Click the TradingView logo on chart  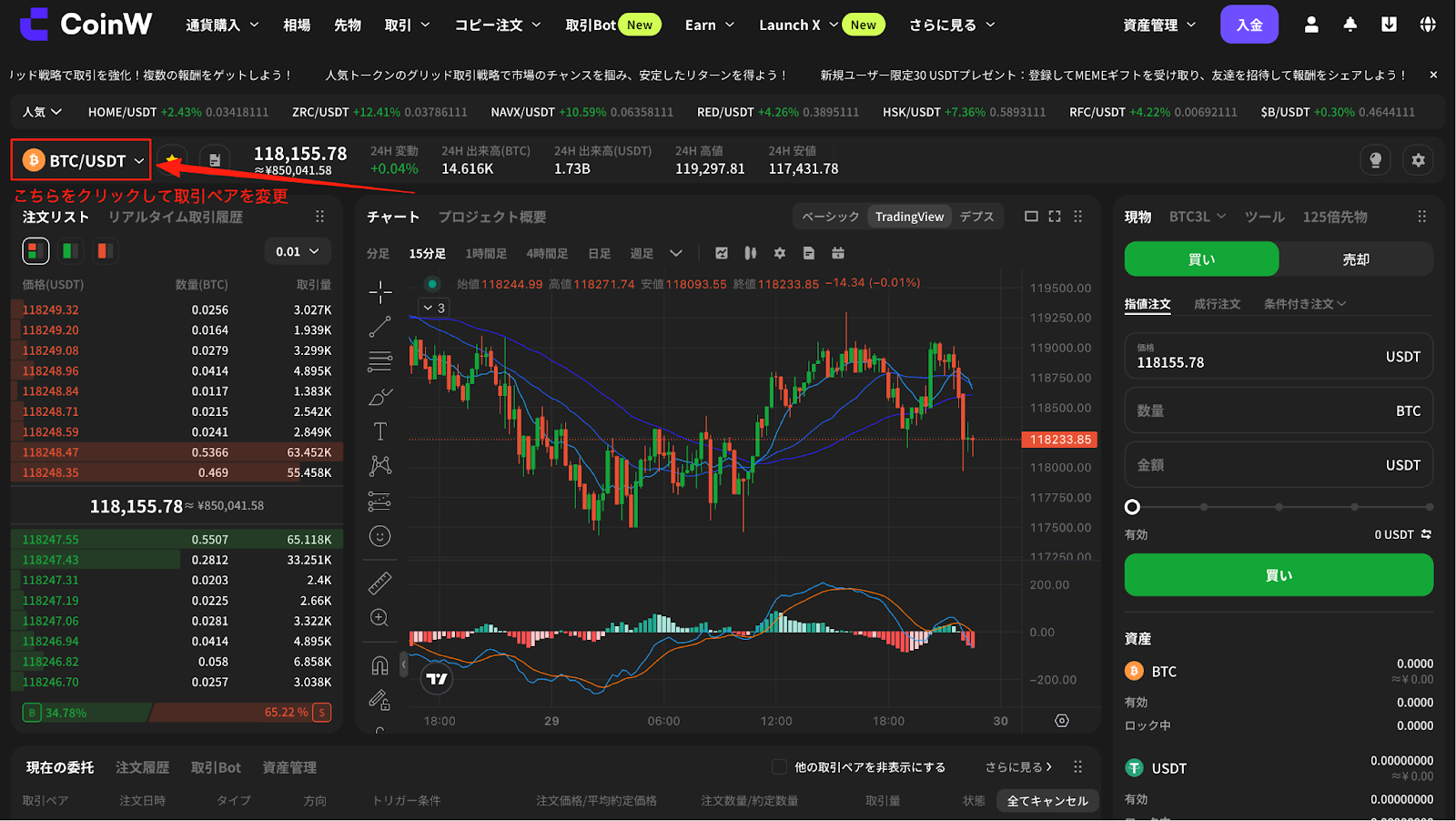437,678
